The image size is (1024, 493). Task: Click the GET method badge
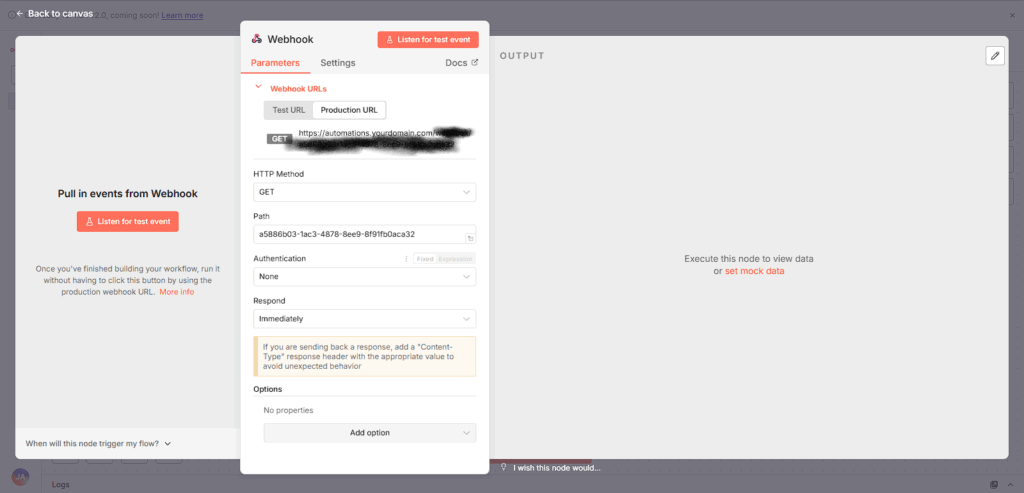pos(280,139)
